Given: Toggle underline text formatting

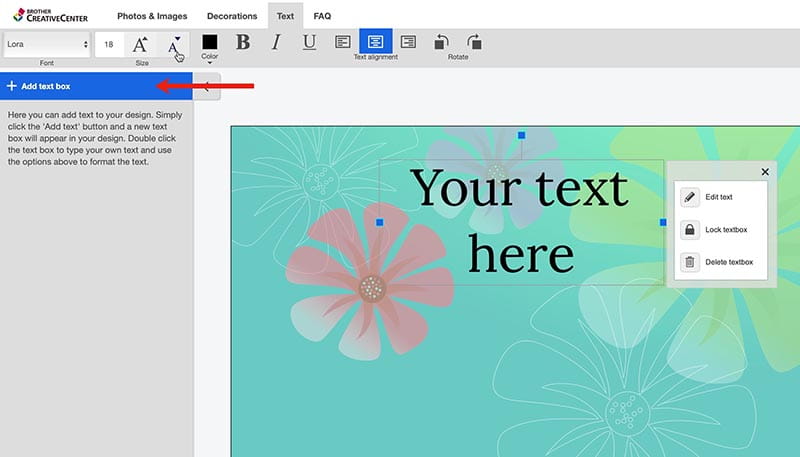Looking at the screenshot, I should [x=309, y=42].
